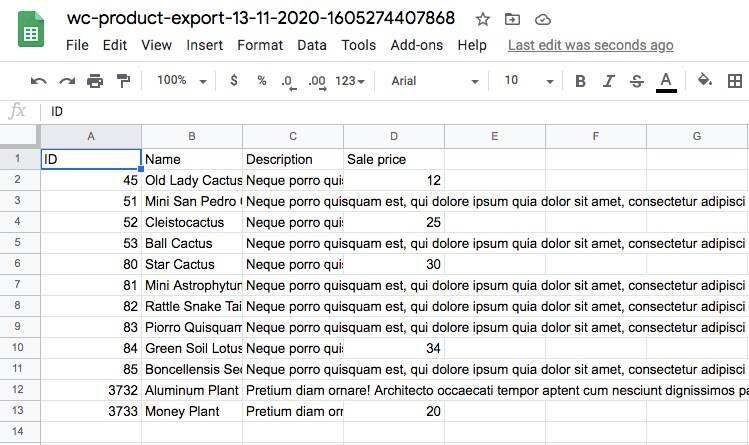Toggle bold formatting
This screenshot has width=749, height=445.
(580, 81)
